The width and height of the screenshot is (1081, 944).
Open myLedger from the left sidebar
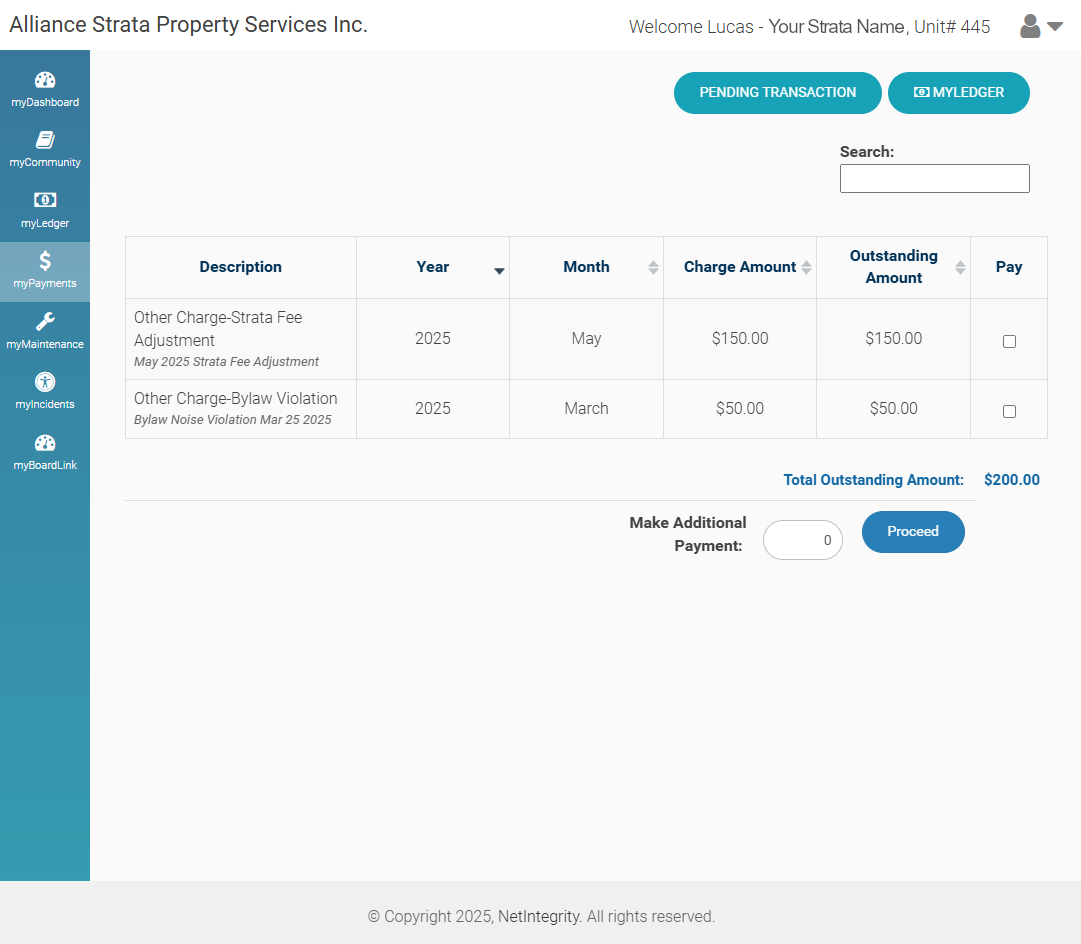click(x=45, y=210)
